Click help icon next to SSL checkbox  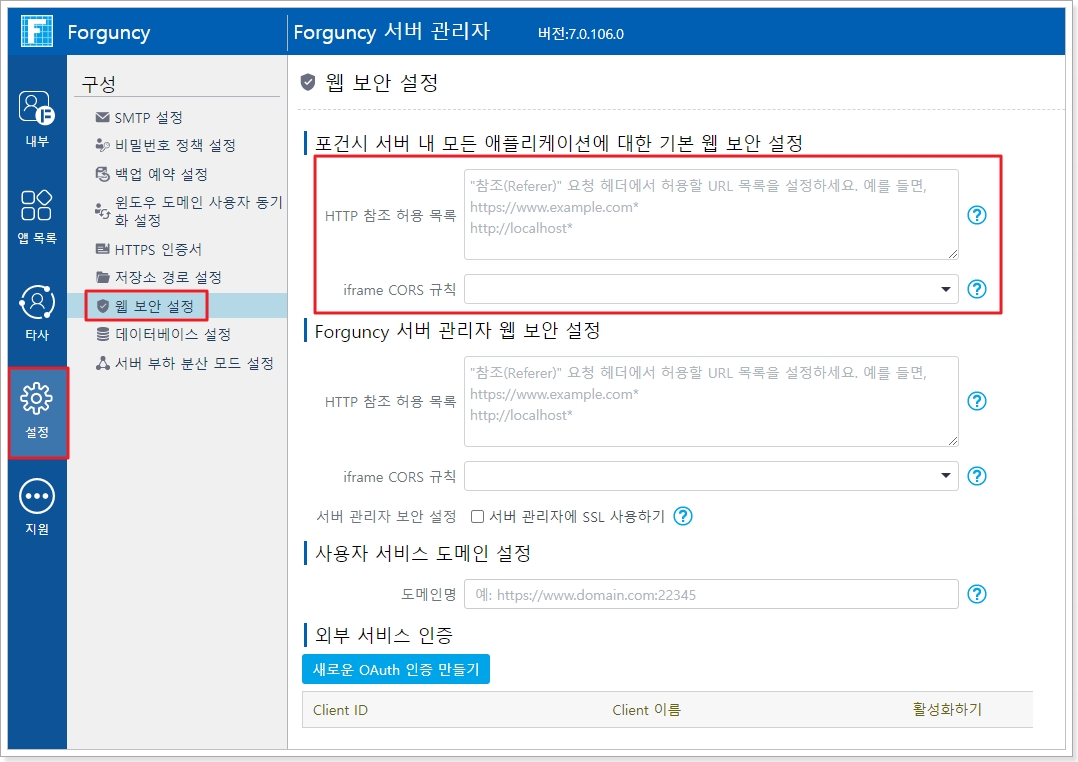click(x=683, y=516)
